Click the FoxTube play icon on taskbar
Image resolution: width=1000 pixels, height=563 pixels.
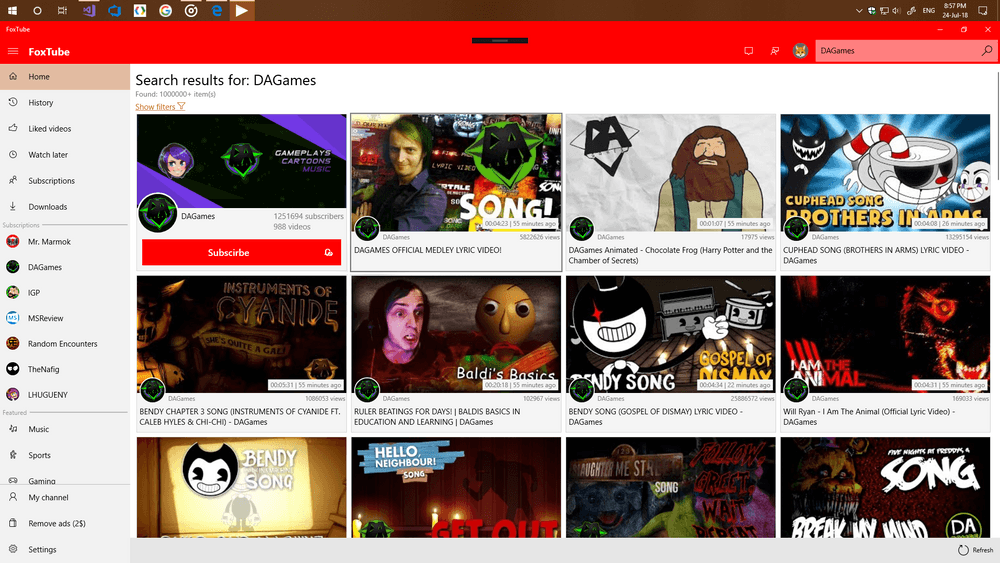click(242, 10)
